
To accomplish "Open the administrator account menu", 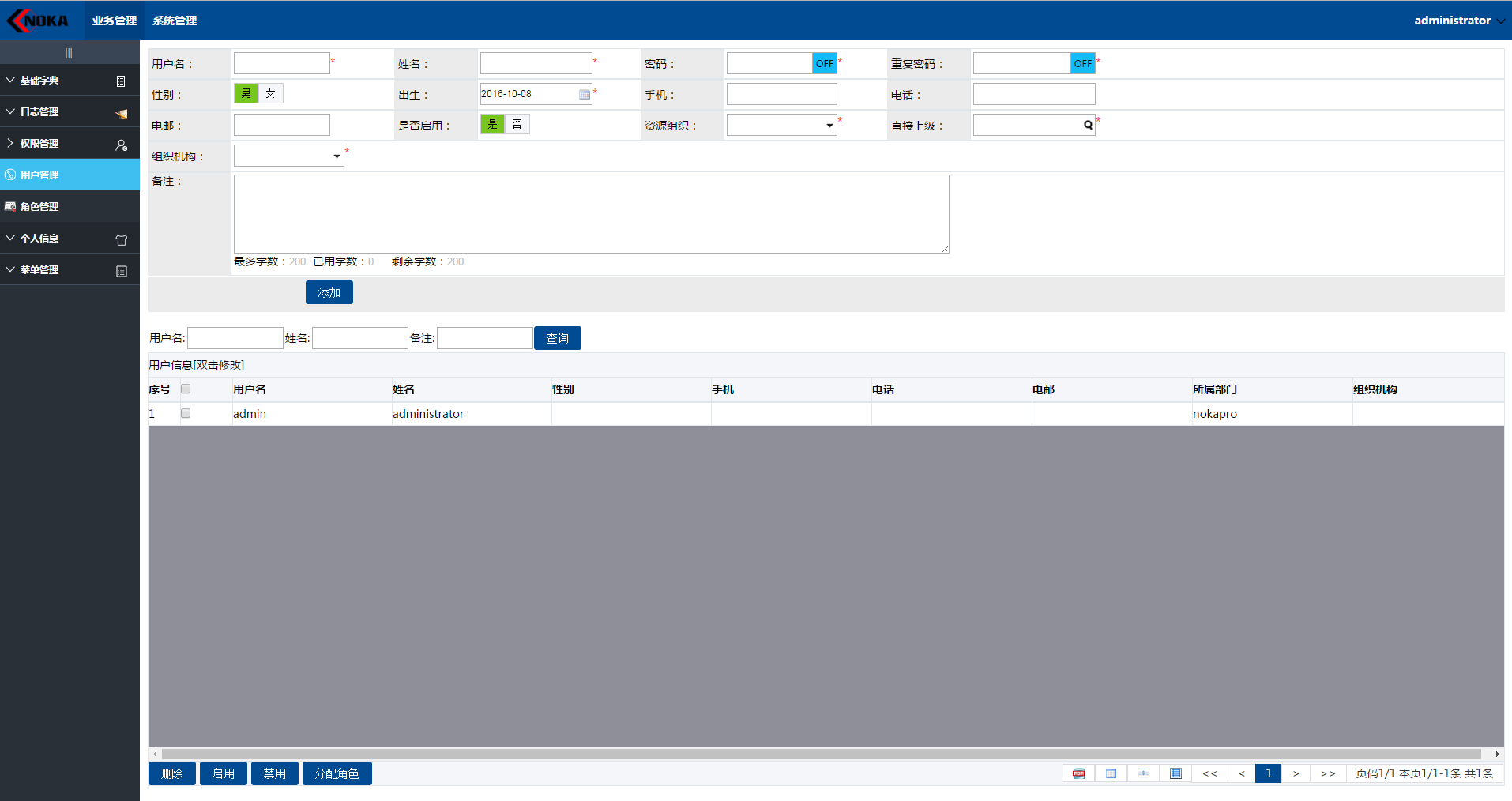I will pyautogui.click(x=1457, y=20).
